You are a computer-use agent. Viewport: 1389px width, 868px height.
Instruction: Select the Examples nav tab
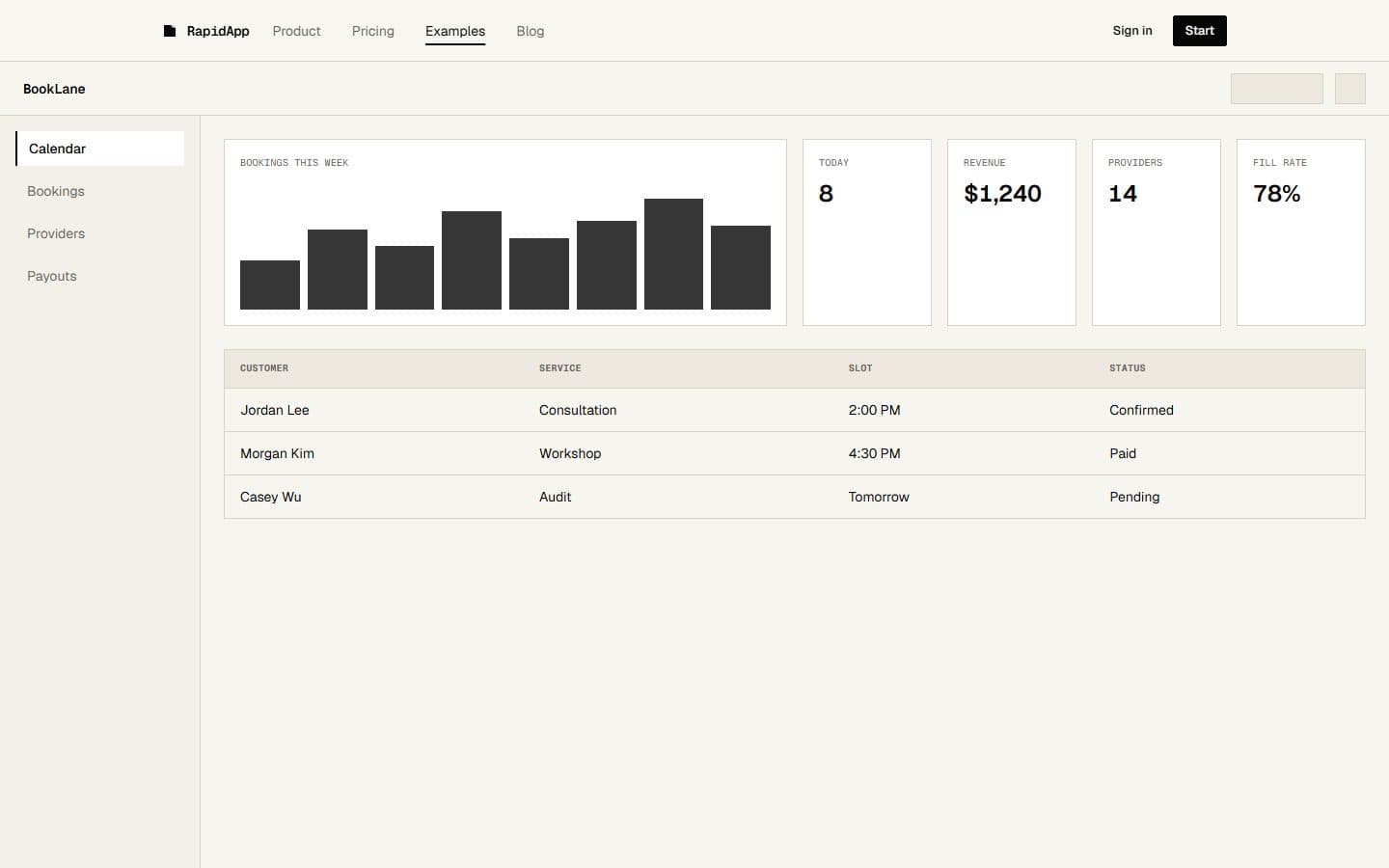455,31
